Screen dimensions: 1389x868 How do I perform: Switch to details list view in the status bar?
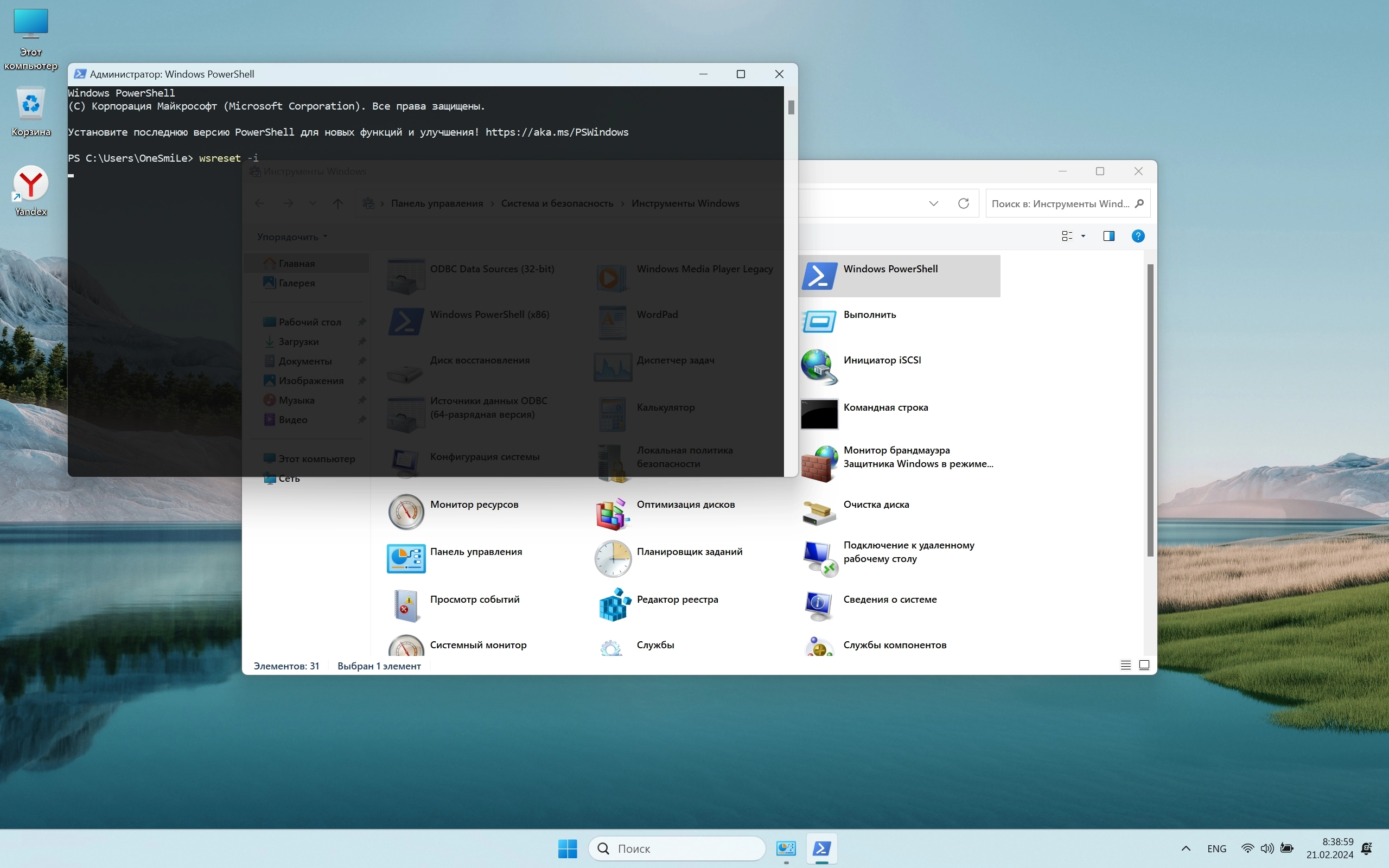(1125, 665)
